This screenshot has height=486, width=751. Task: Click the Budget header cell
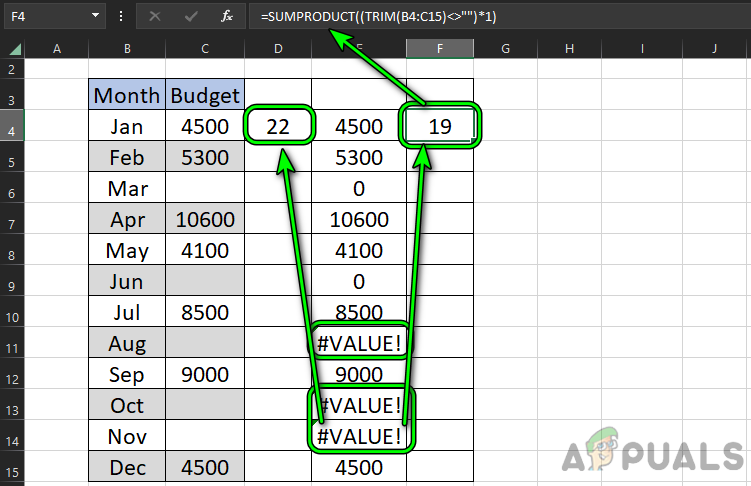(x=205, y=95)
